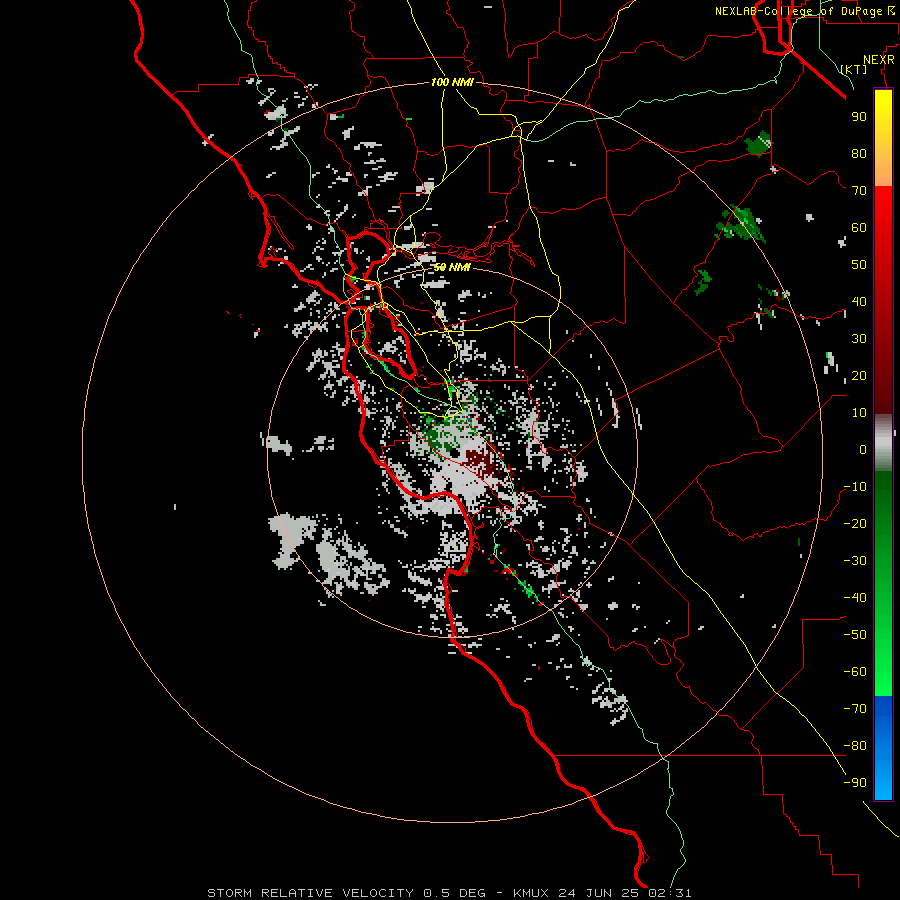Select the -60 value on the velocity scale

click(x=855, y=672)
